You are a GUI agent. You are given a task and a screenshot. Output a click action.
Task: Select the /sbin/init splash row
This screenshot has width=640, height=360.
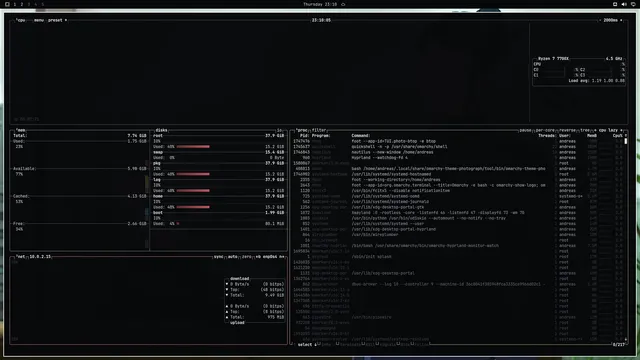click(459, 257)
